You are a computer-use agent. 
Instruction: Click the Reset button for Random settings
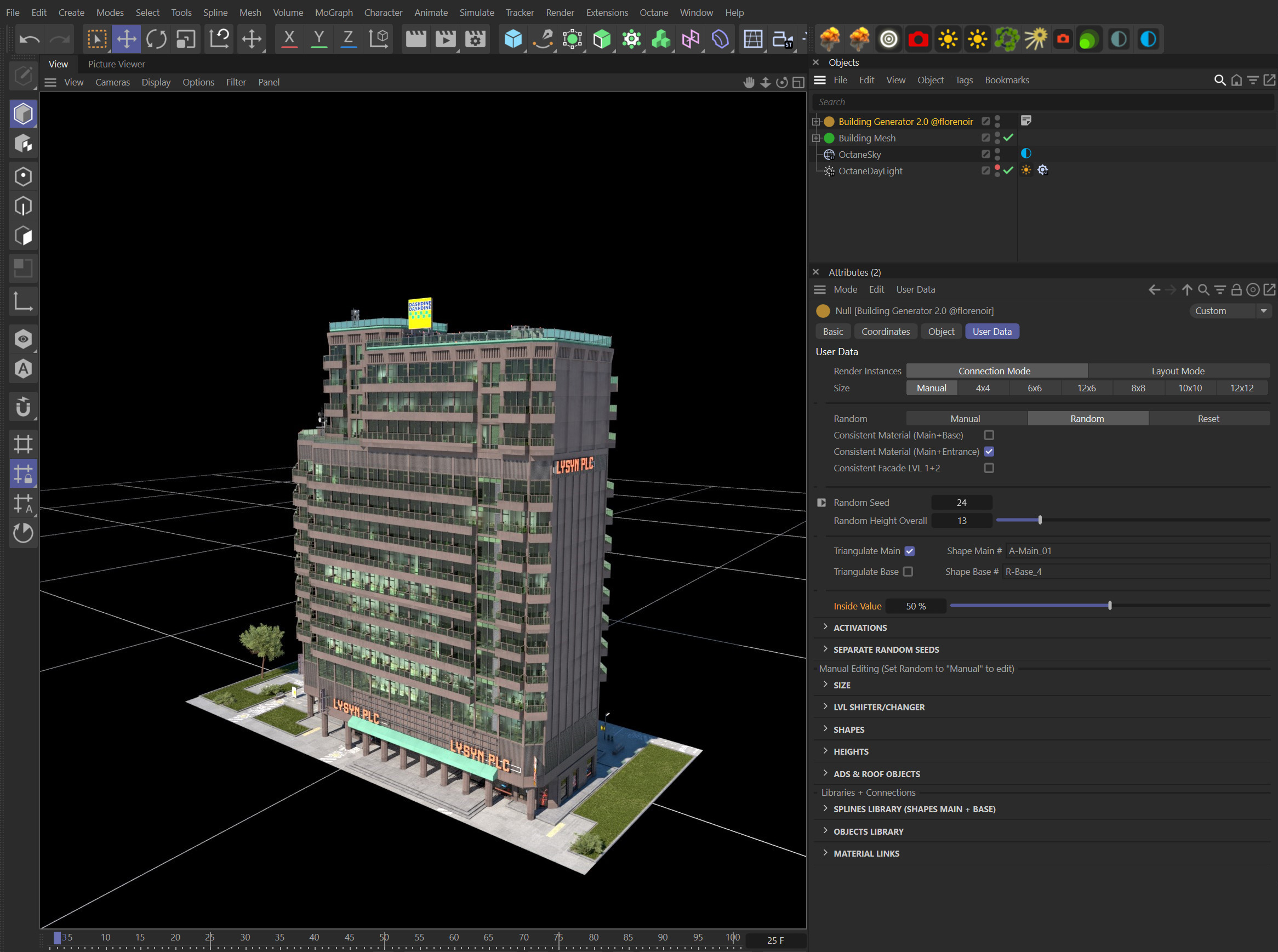pos(1208,418)
